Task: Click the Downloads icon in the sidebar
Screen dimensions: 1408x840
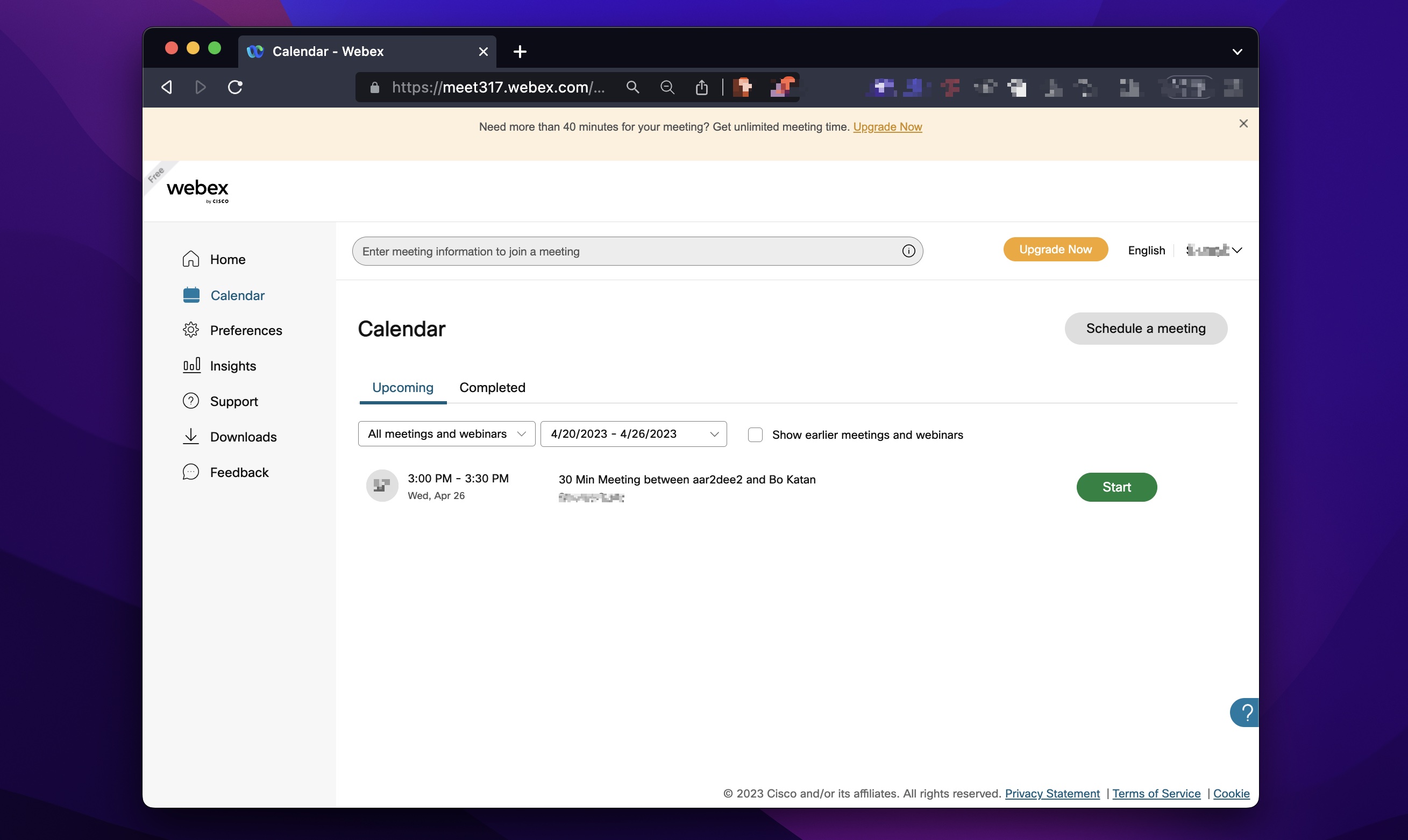Action: point(191,437)
